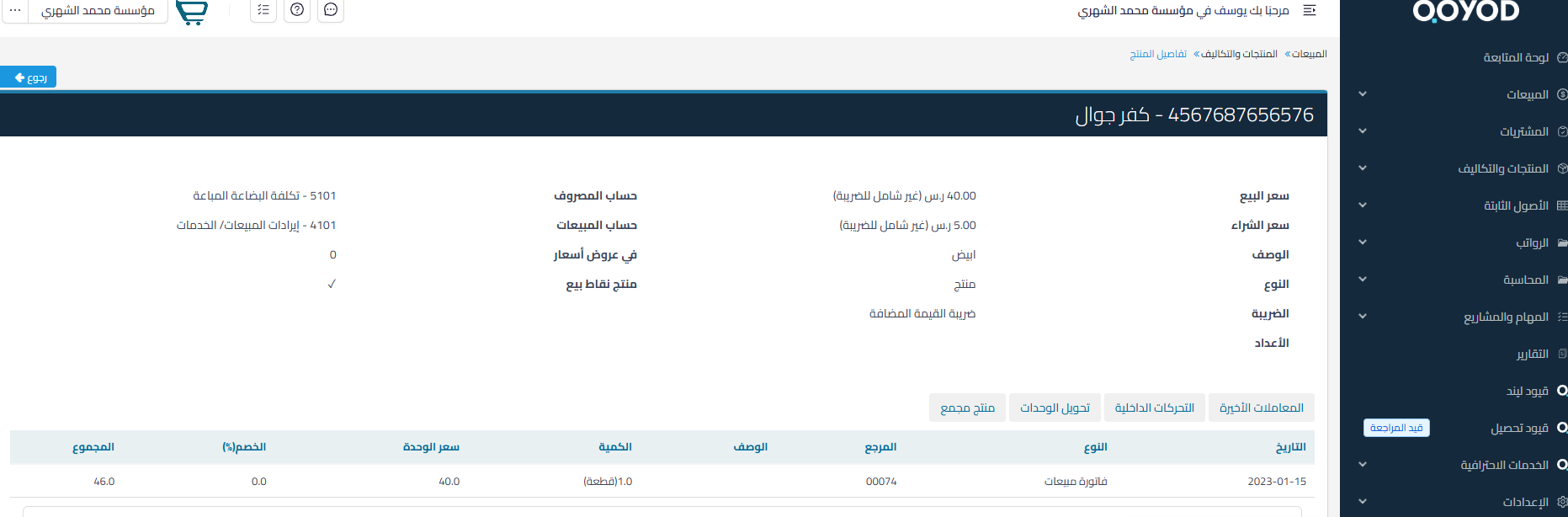The height and width of the screenshot is (517, 1568).
Task: Click the الإعدادات gear icon
Action: 1562,502
